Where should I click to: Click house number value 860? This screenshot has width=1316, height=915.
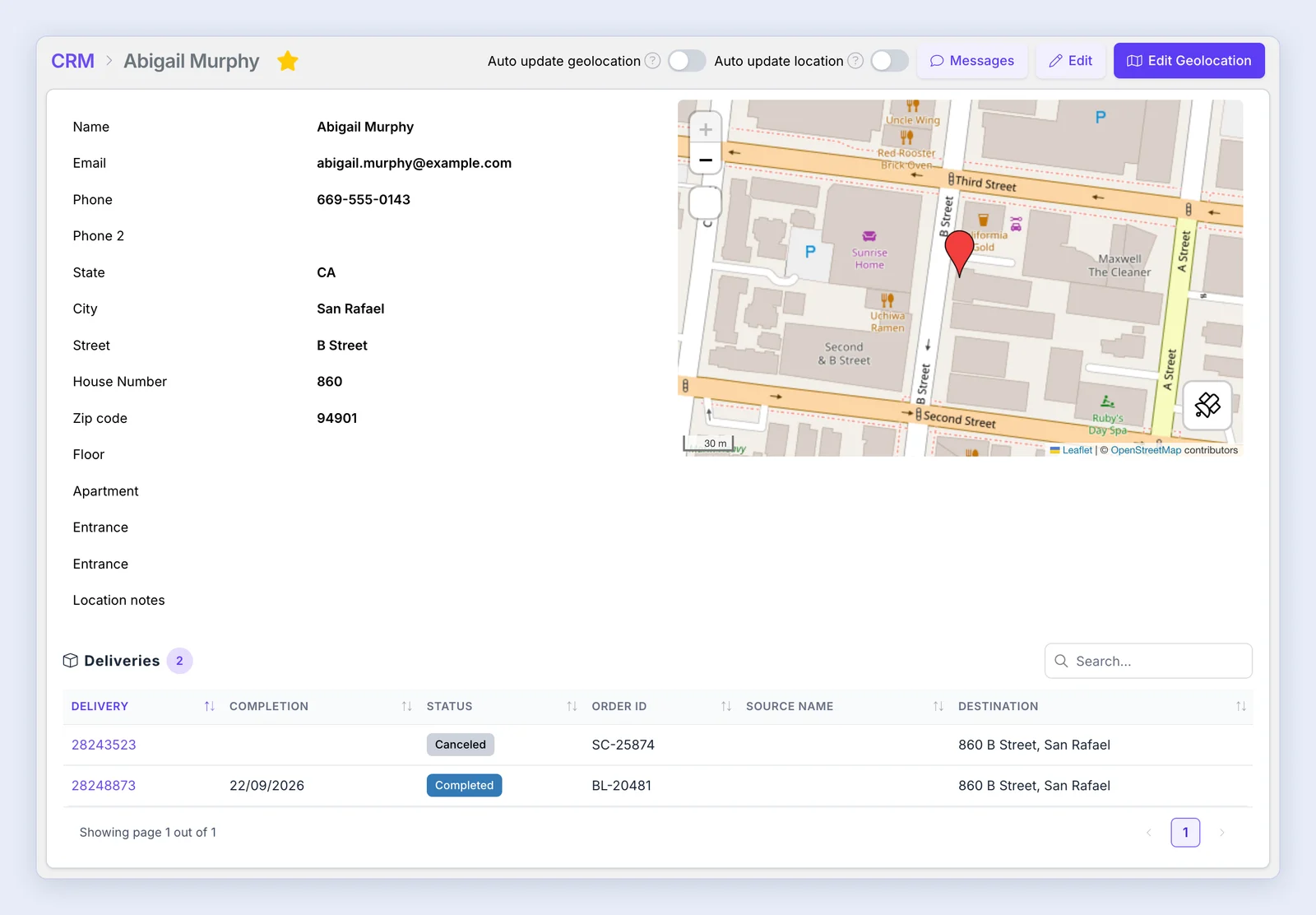pos(330,382)
